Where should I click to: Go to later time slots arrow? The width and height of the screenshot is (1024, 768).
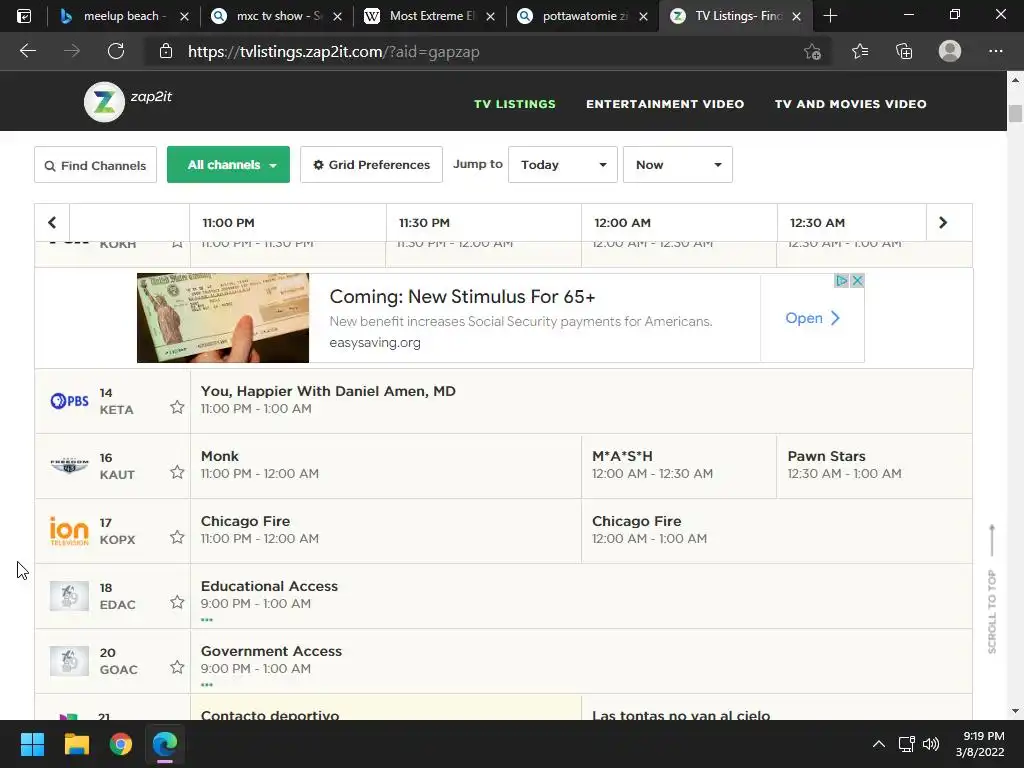(x=943, y=223)
